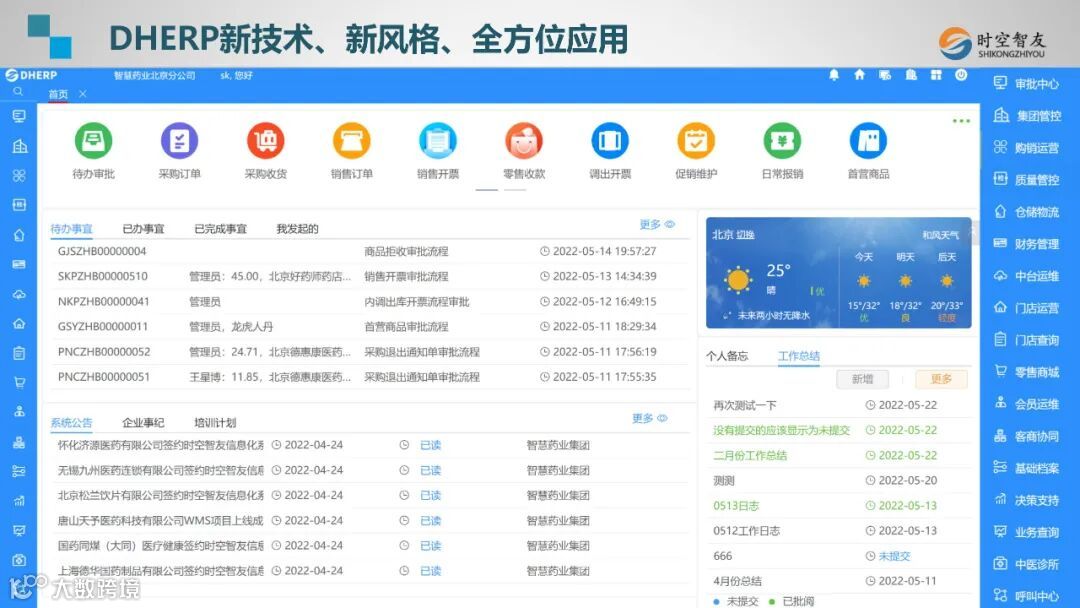Click the 日常报销 shortcut icon
This screenshot has height=608, width=1080.
coord(782,140)
